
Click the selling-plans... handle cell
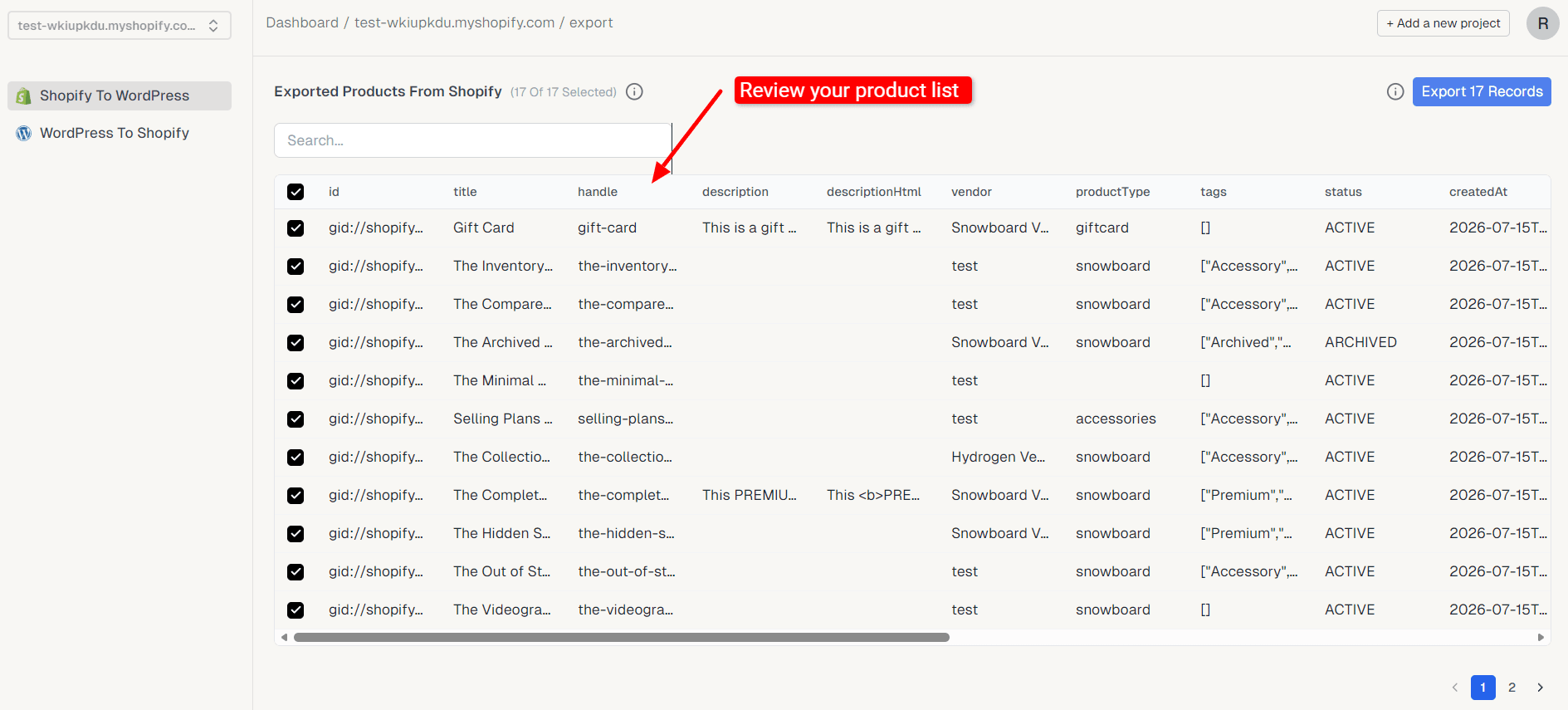[625, 419]
